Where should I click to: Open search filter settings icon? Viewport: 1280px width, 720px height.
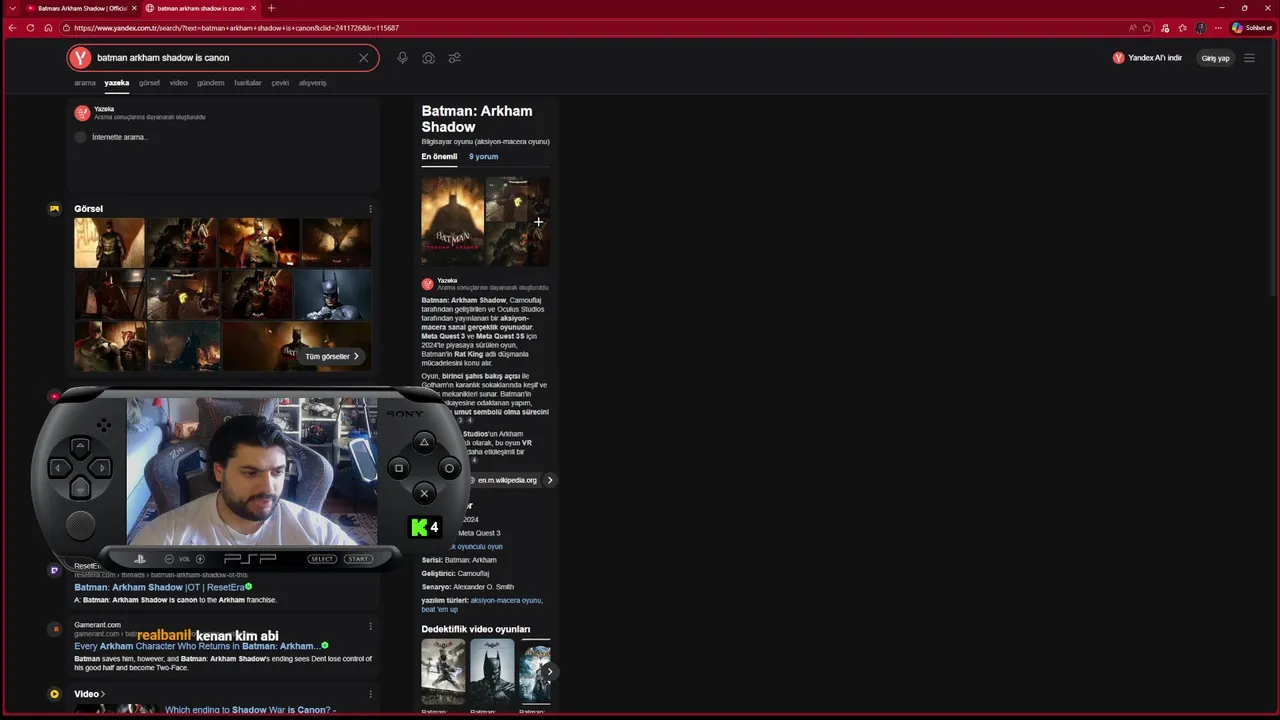tap(454, 58)
